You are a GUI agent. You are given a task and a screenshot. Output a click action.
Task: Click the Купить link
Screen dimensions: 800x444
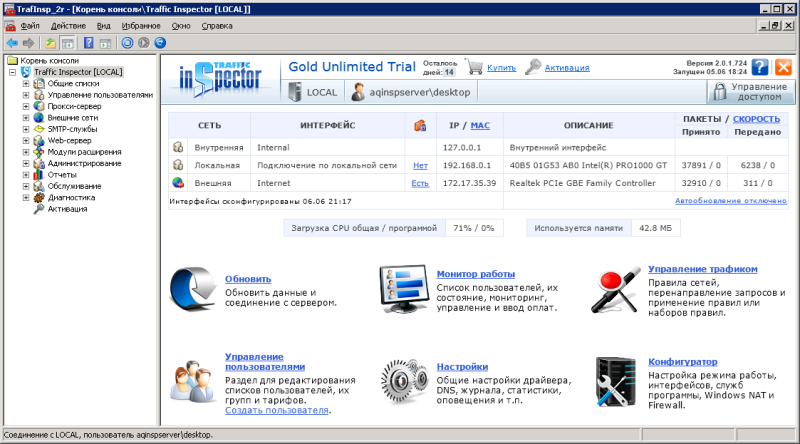(x=502, y=68)
